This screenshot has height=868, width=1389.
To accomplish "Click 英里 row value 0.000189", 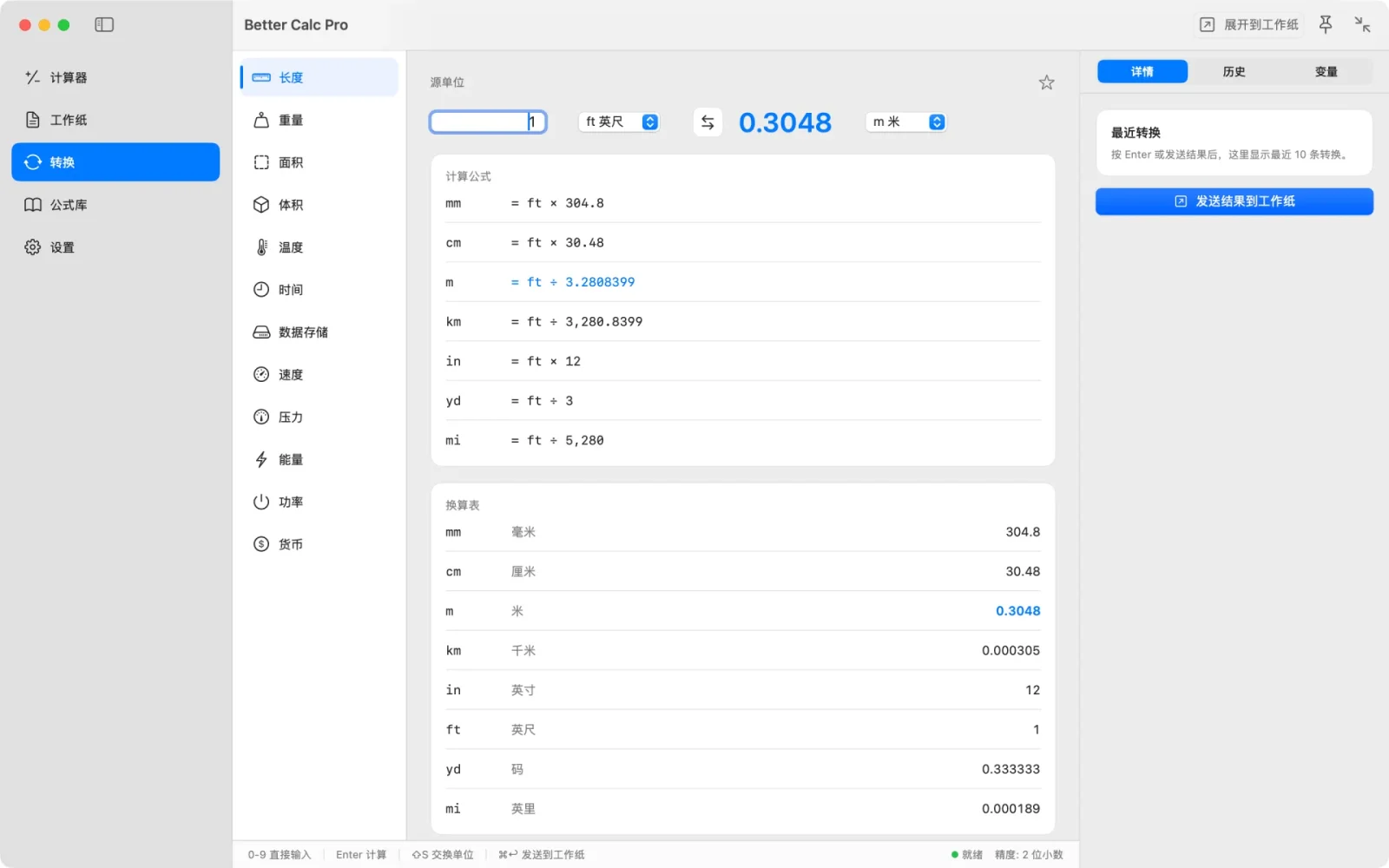I will pyautogui.click(x=1010, y=809).
